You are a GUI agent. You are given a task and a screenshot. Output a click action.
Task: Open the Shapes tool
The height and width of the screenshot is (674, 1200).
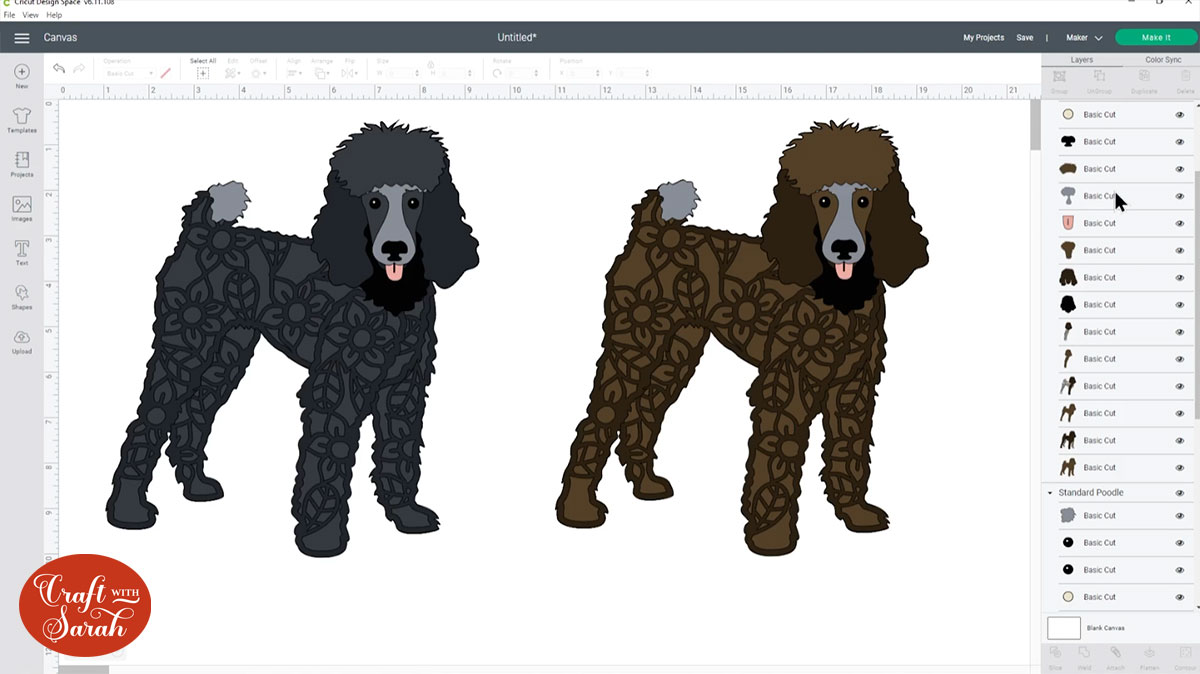tap(22, 296)
